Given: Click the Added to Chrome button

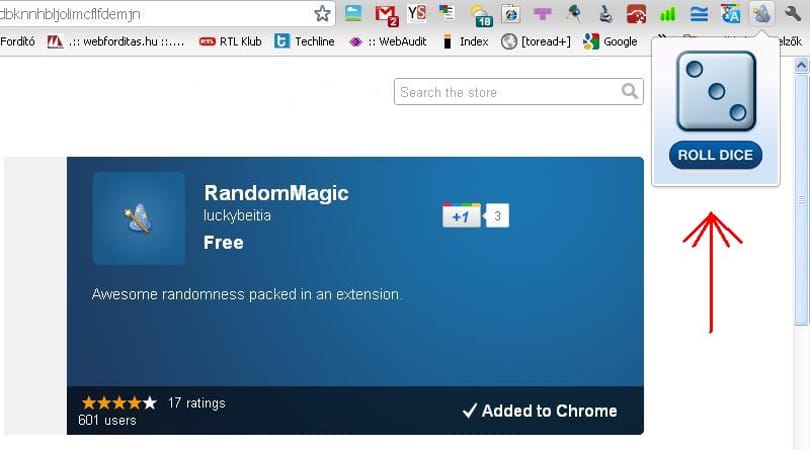Looking at the screenshot, I should point(540,411).
